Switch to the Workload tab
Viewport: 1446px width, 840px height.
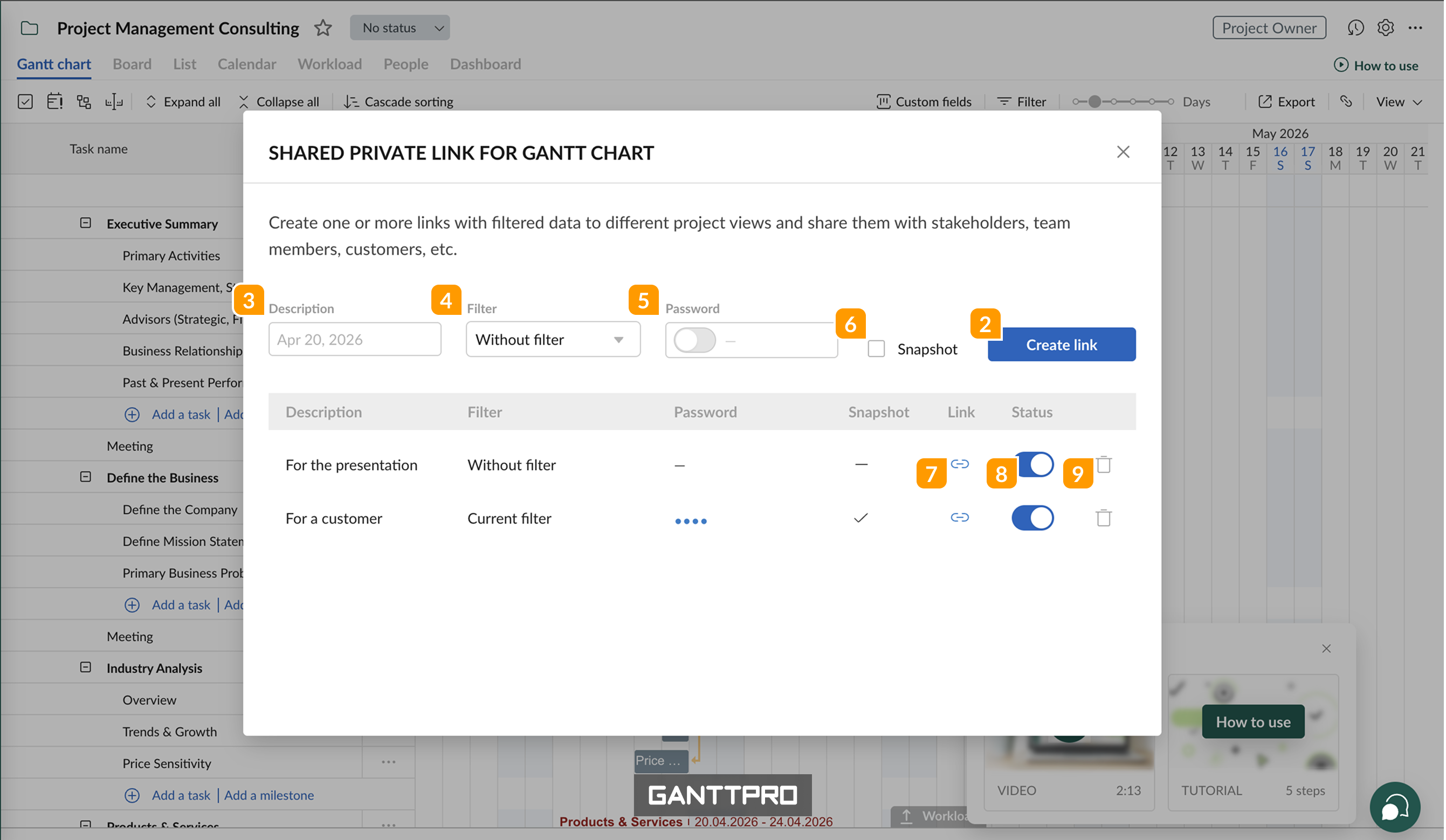[x=329, y=64]
